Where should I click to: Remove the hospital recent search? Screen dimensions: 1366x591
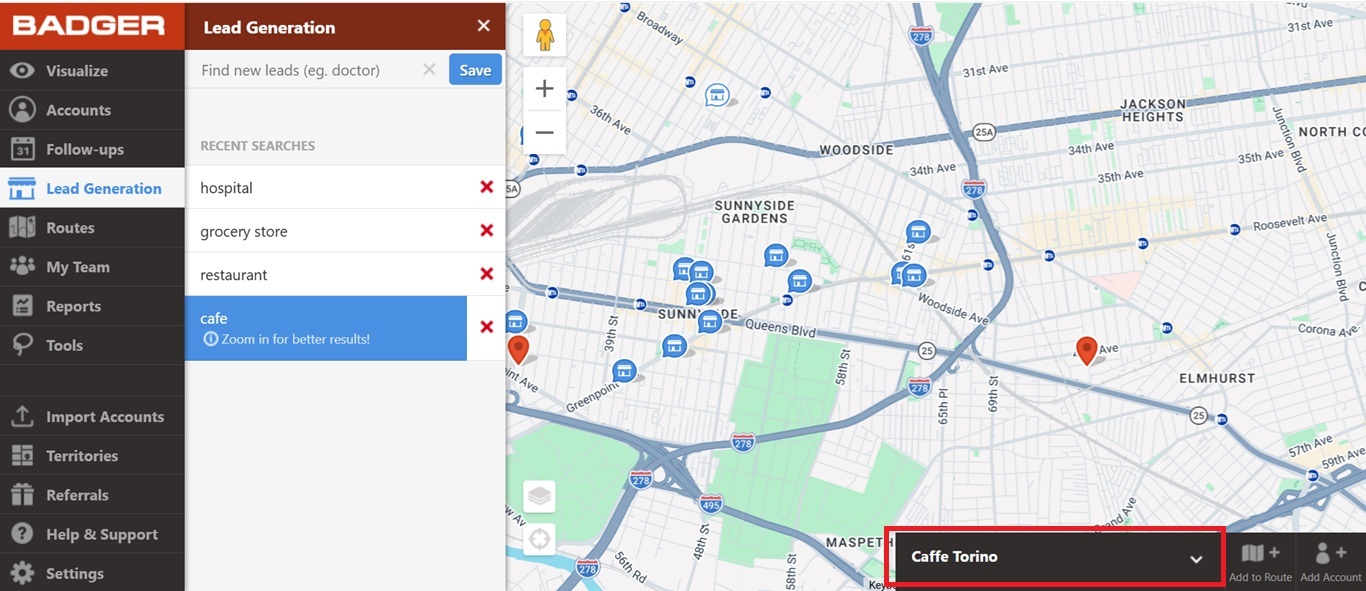pos(487,187)
